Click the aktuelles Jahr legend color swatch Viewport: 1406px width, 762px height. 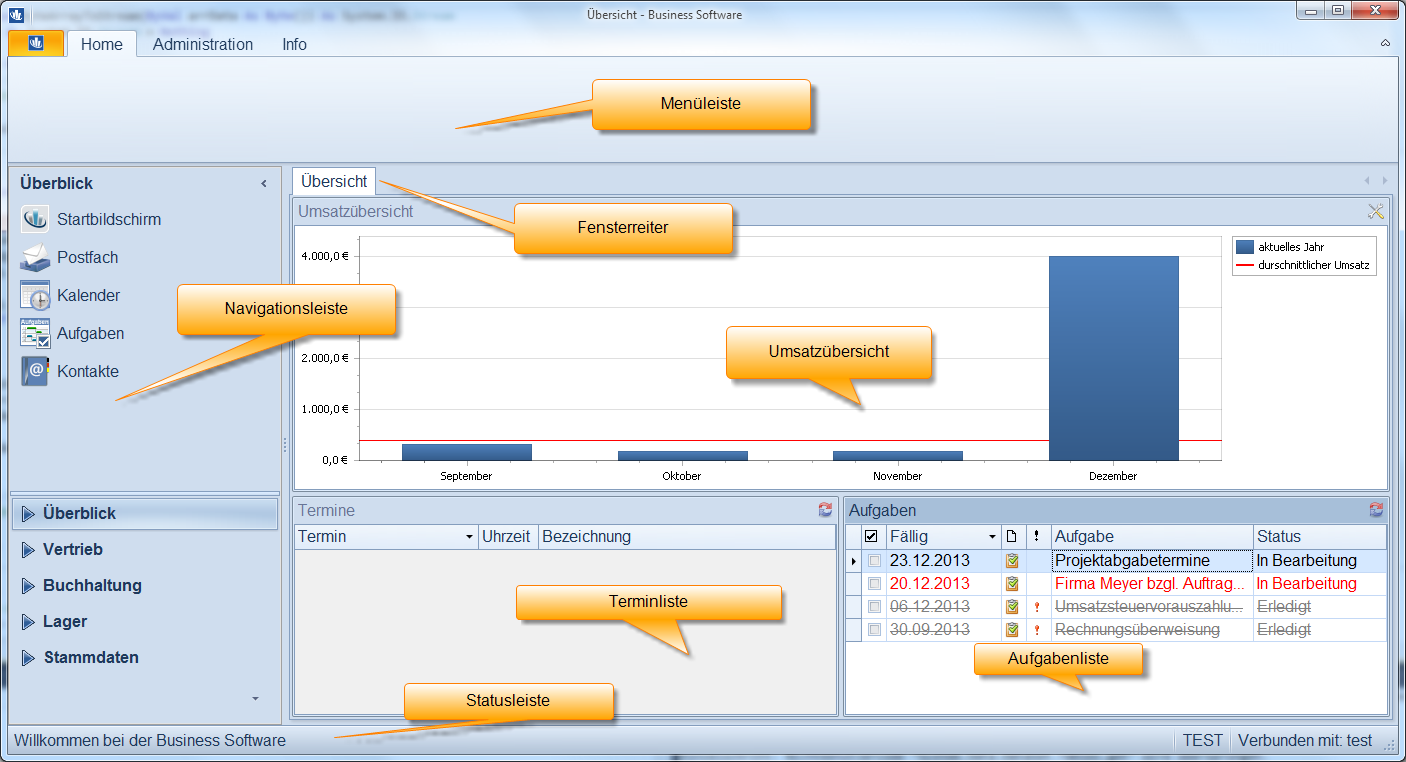point(1245,246)
